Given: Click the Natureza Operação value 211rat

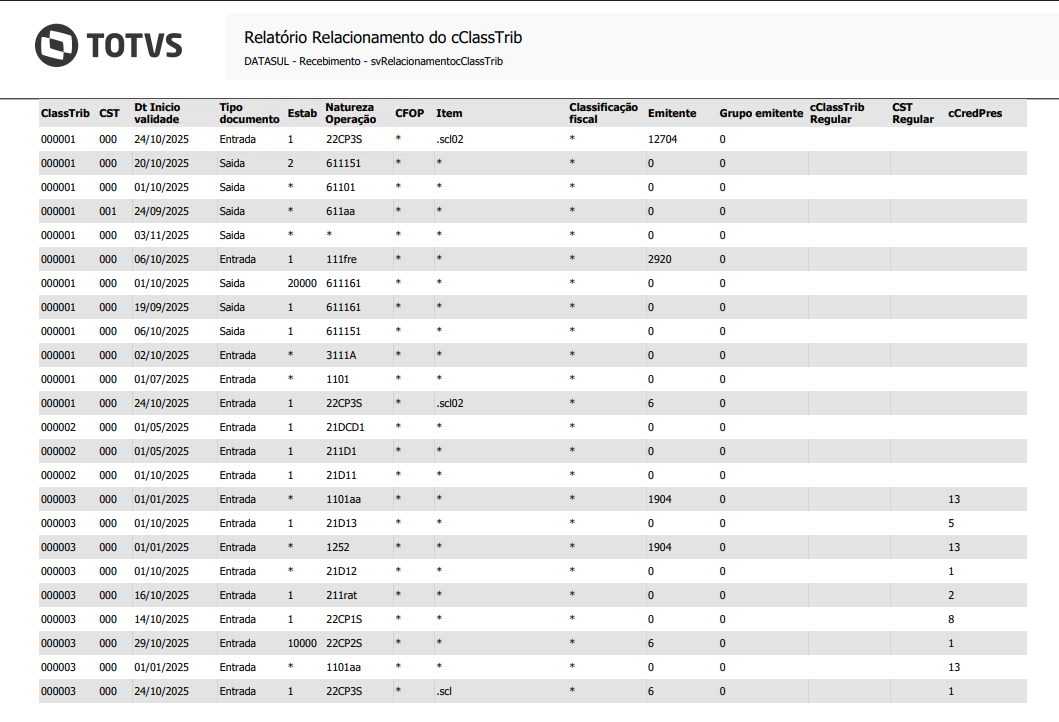Looking at the screenshot, I should pyautogui.click(x=342, y=596).
